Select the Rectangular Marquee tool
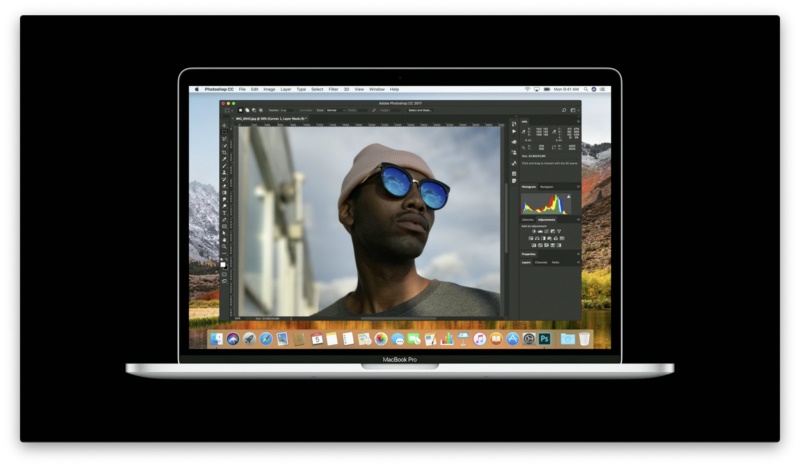 (224, 132)
